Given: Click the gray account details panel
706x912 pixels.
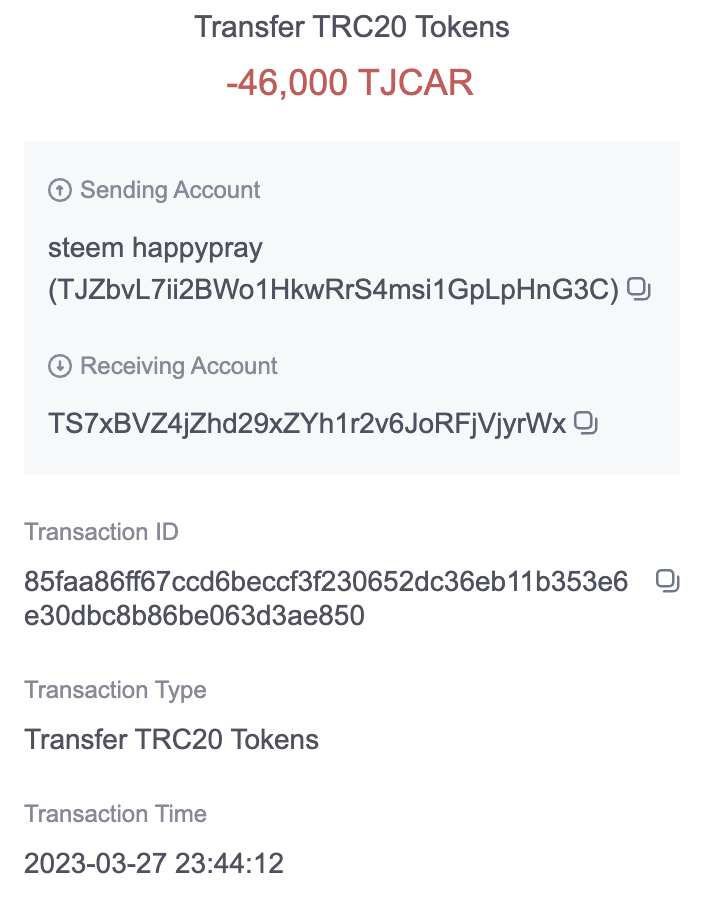Looking at the screenshot, I should pos(352,308).
